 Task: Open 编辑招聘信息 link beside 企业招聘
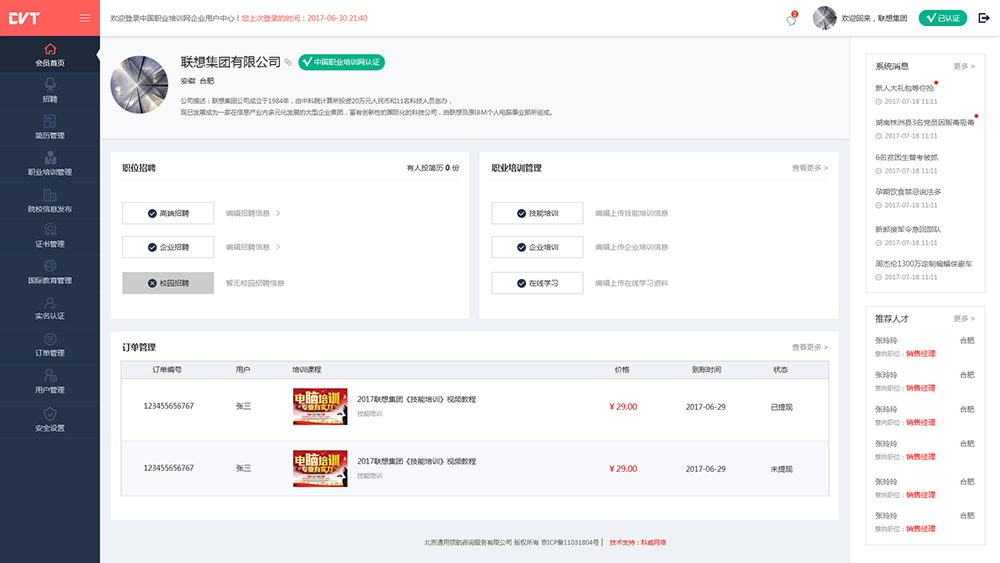click(x=253, y=247)
